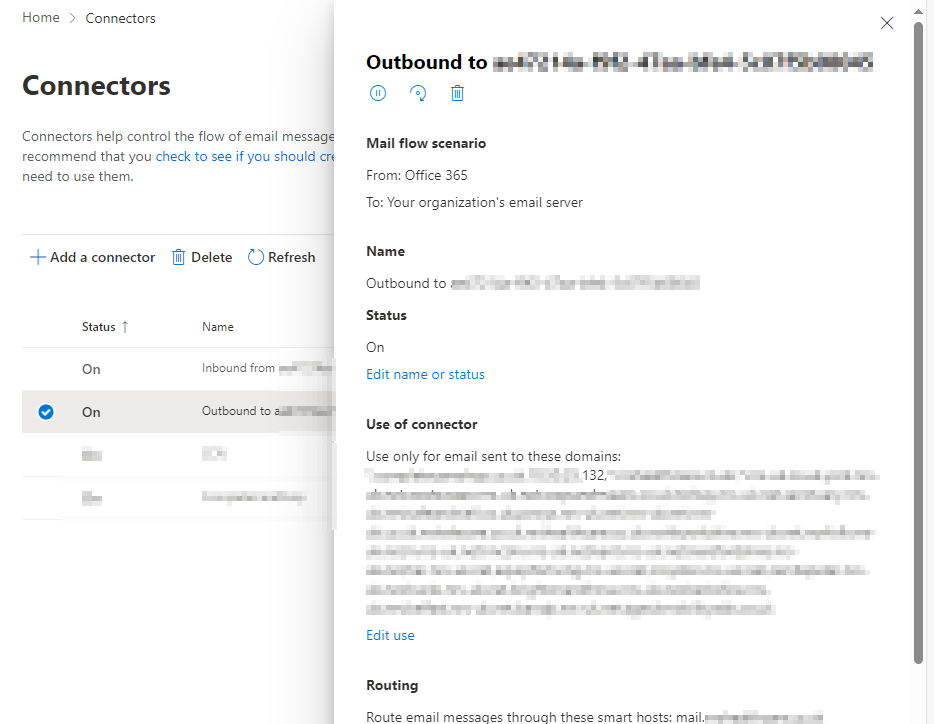Close the connector details pane
Screen dimensions: 934x724
point(886,22)
